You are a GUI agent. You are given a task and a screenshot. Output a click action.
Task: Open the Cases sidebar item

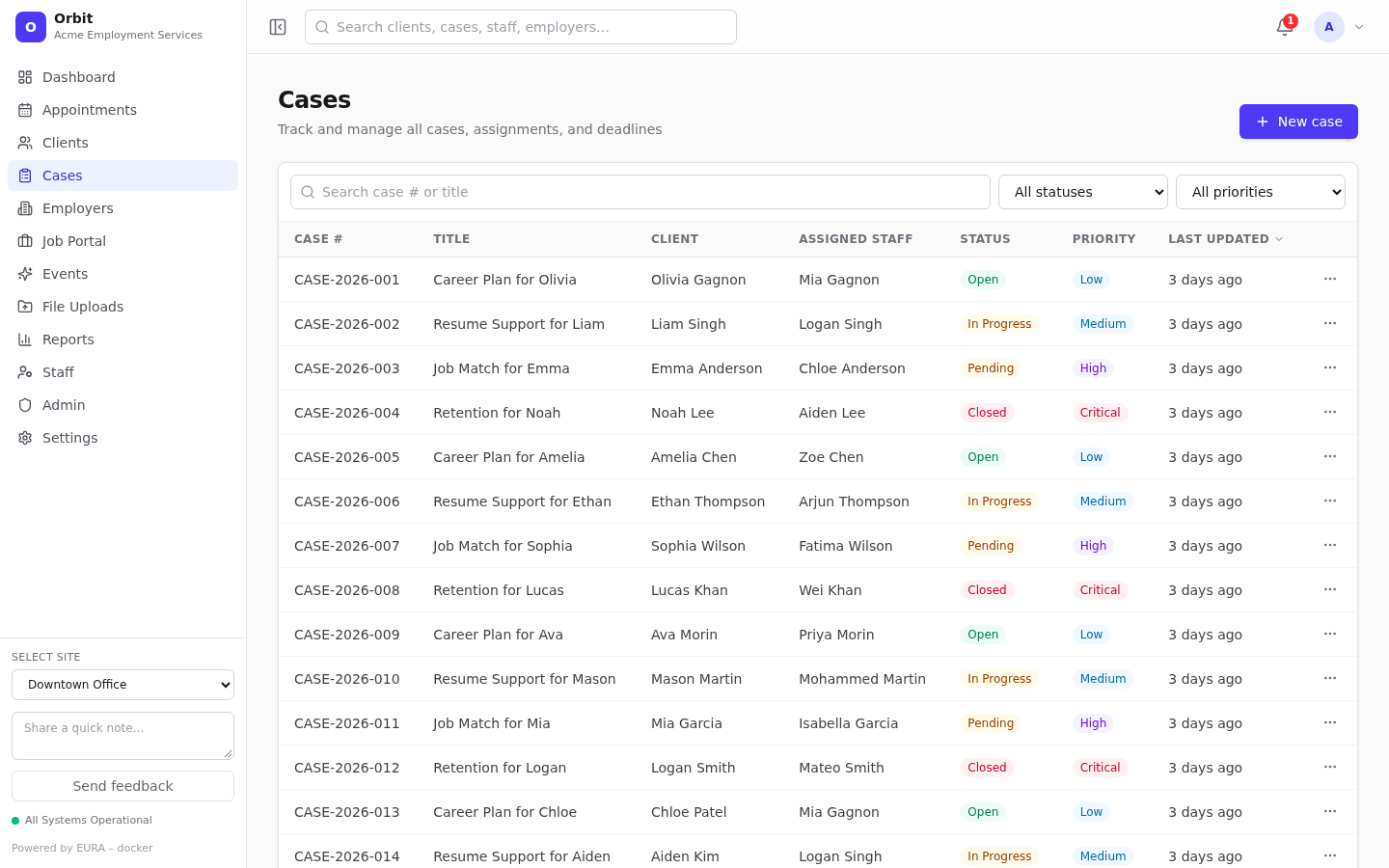click(123, 176)
